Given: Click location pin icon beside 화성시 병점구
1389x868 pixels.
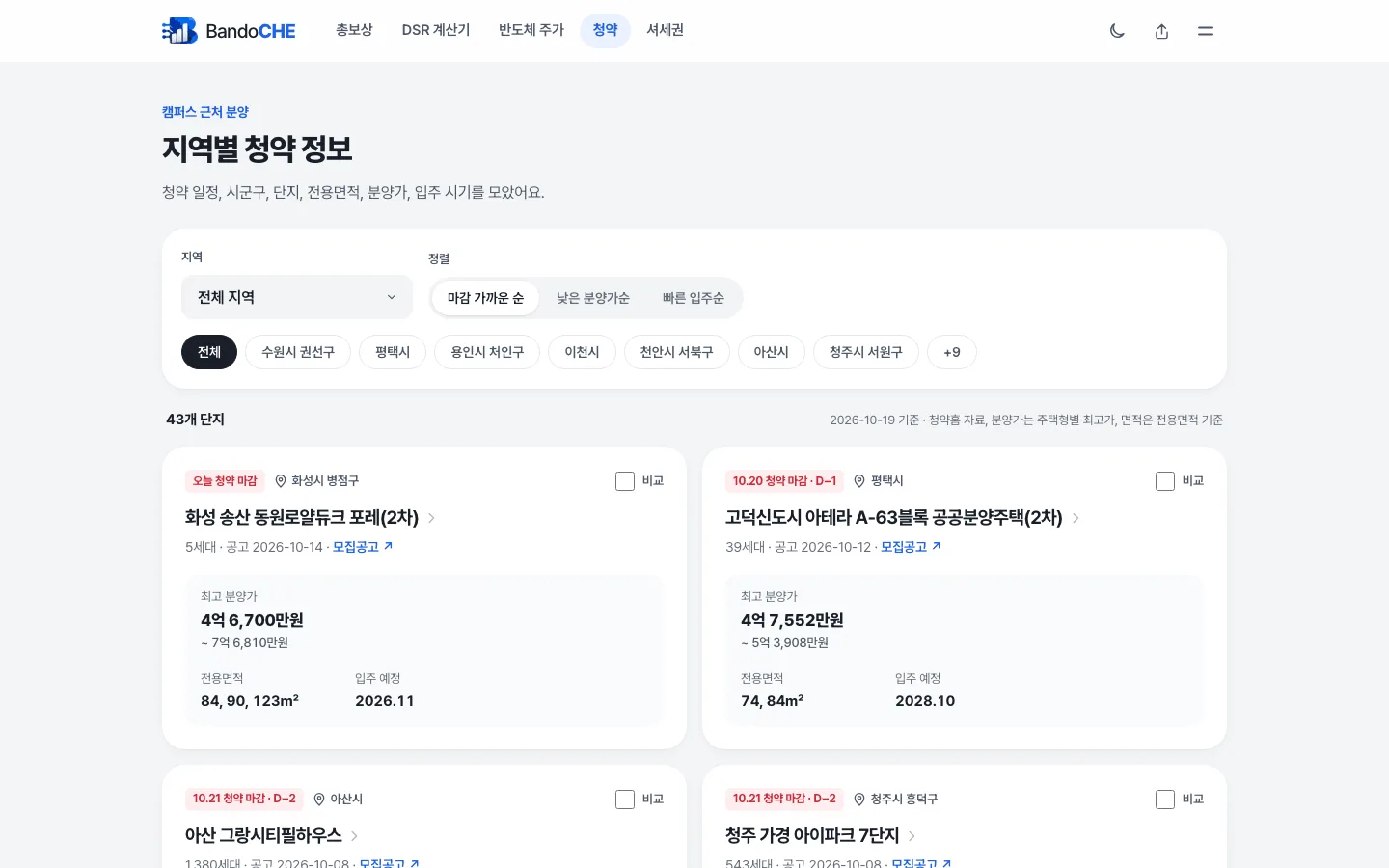Looking at the screenshot, I should 281,480.
